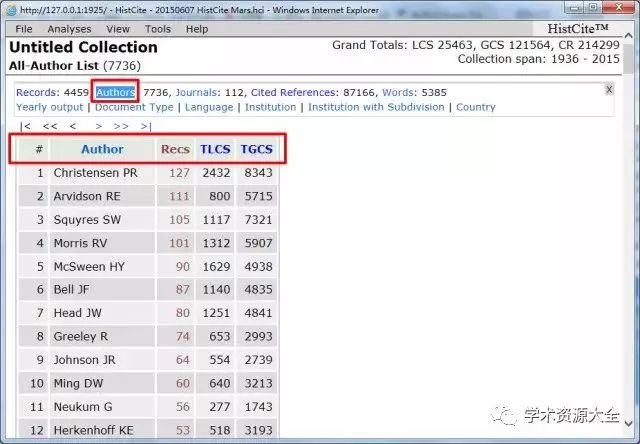Click TLCS value 1629
This screenshot has width=640, height=444.
point(216,267)
